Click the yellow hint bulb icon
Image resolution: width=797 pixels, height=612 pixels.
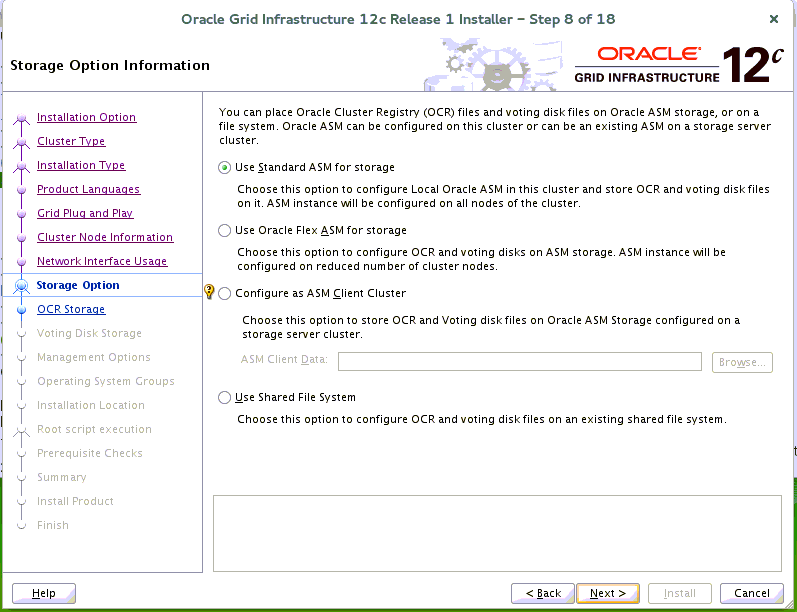click(x=209, y=291)
